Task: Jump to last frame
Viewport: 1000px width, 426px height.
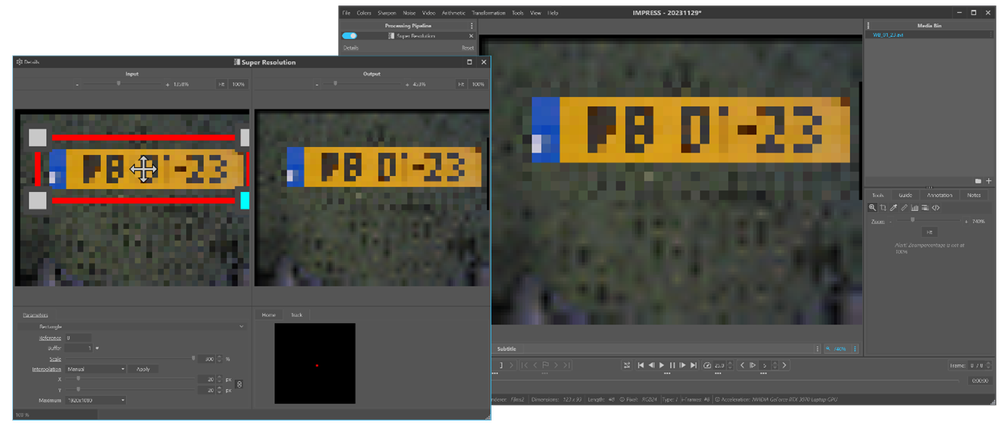Action: click(x=693, y=365)
